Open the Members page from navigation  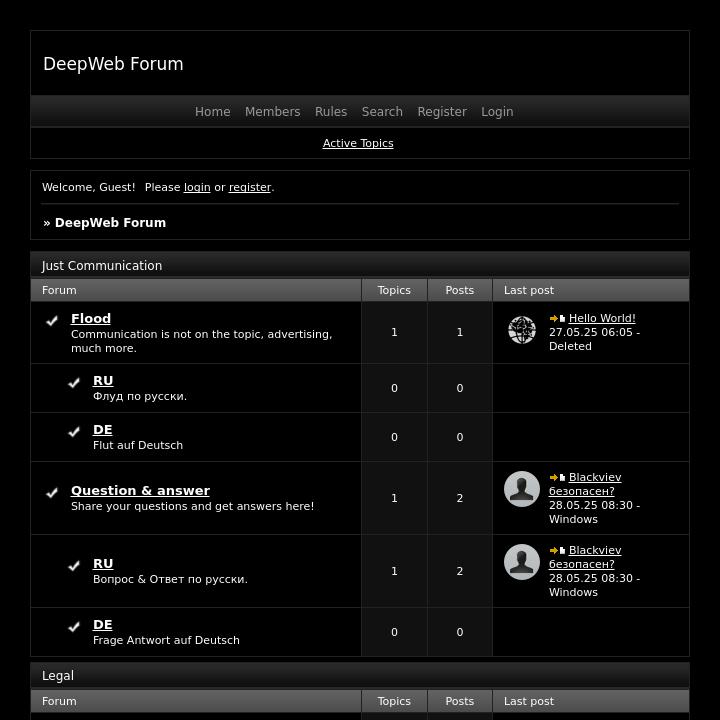[272, 112]
